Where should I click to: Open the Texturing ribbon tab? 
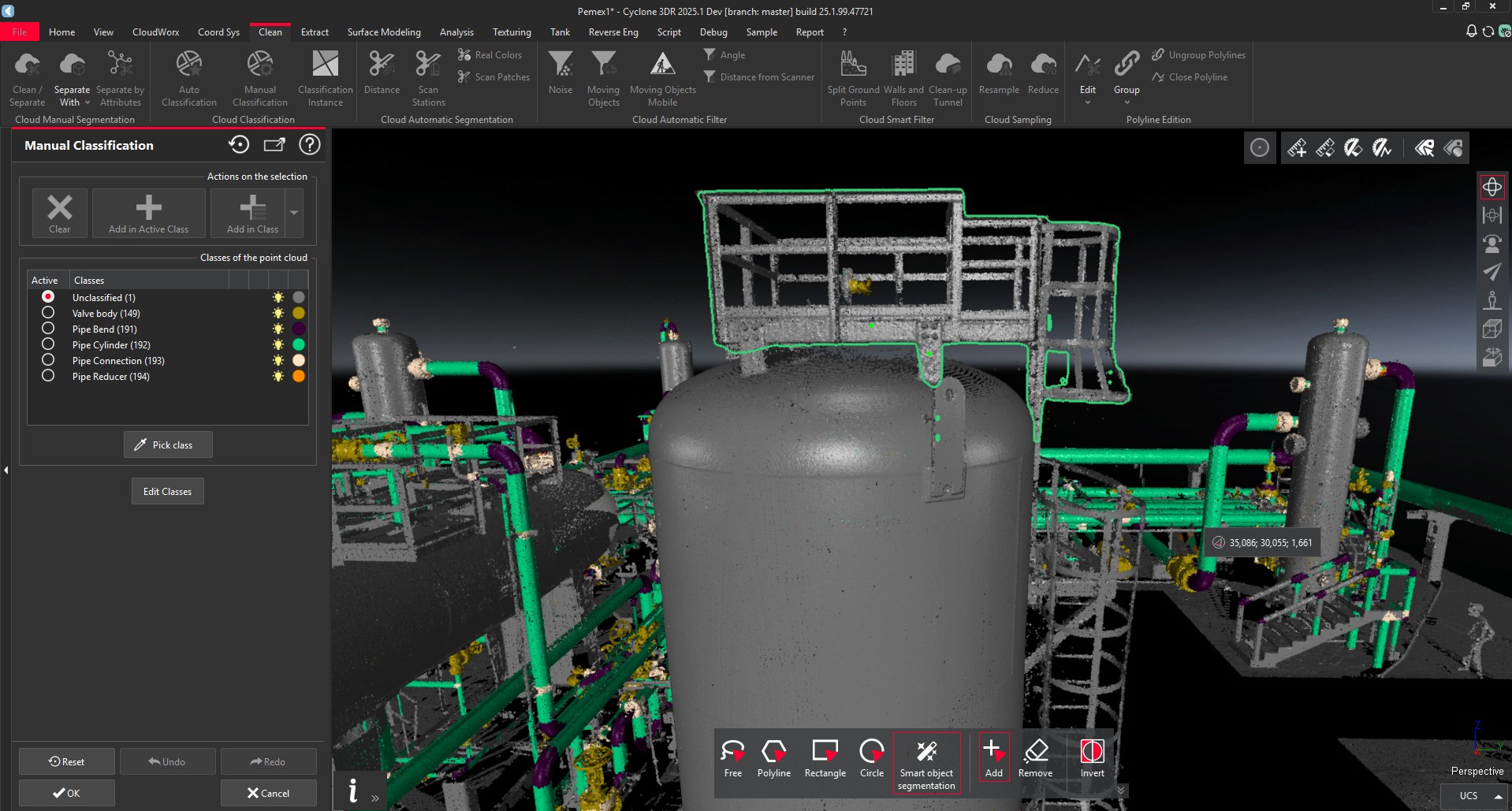[511, 32]
